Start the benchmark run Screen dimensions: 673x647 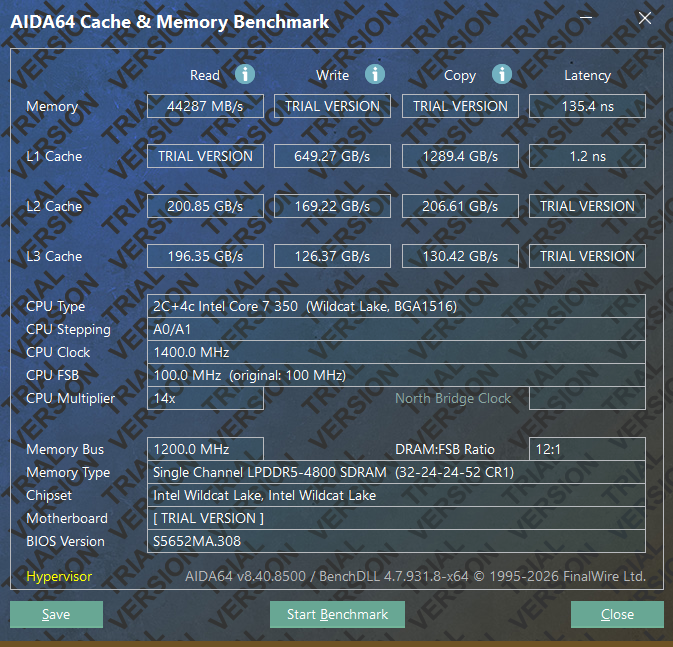(x=337, y=614)
